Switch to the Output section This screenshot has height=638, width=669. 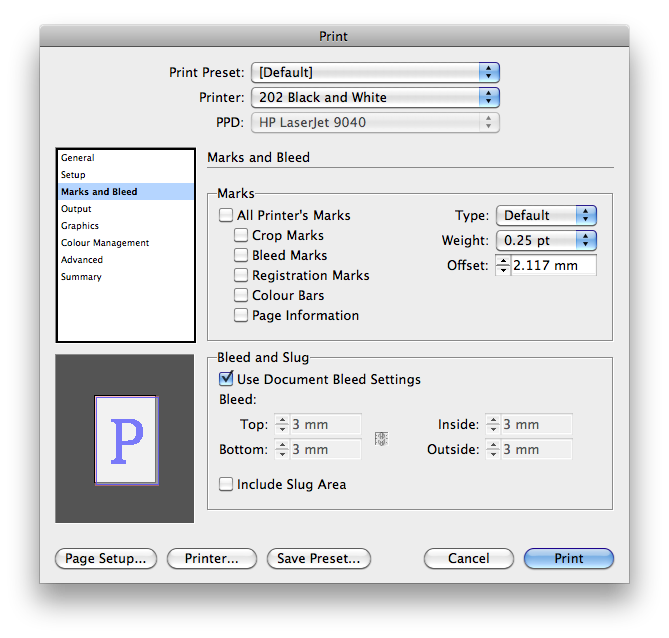pos(76,209)
